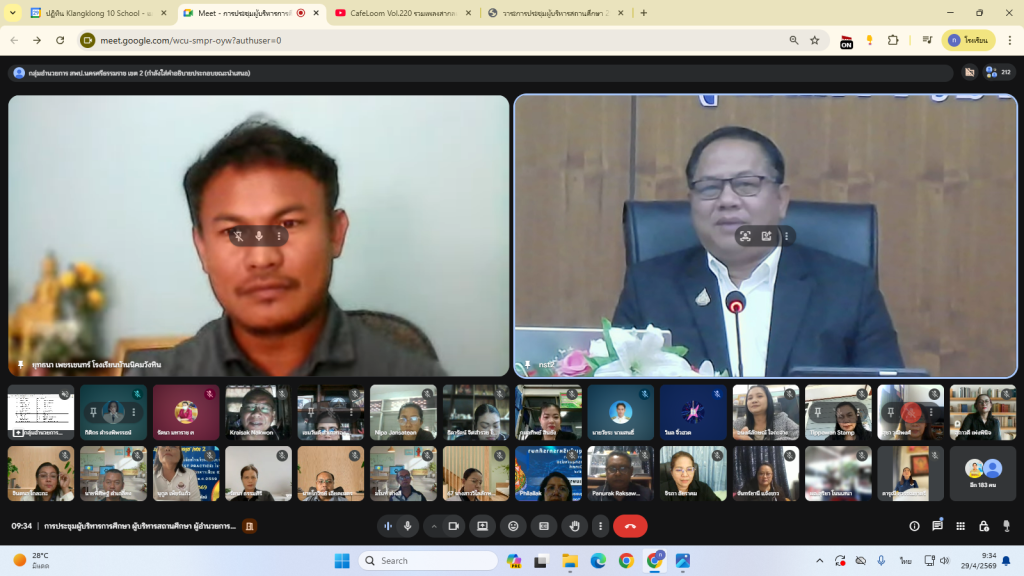Open the people panel showing 212

(x=998, y=72)
